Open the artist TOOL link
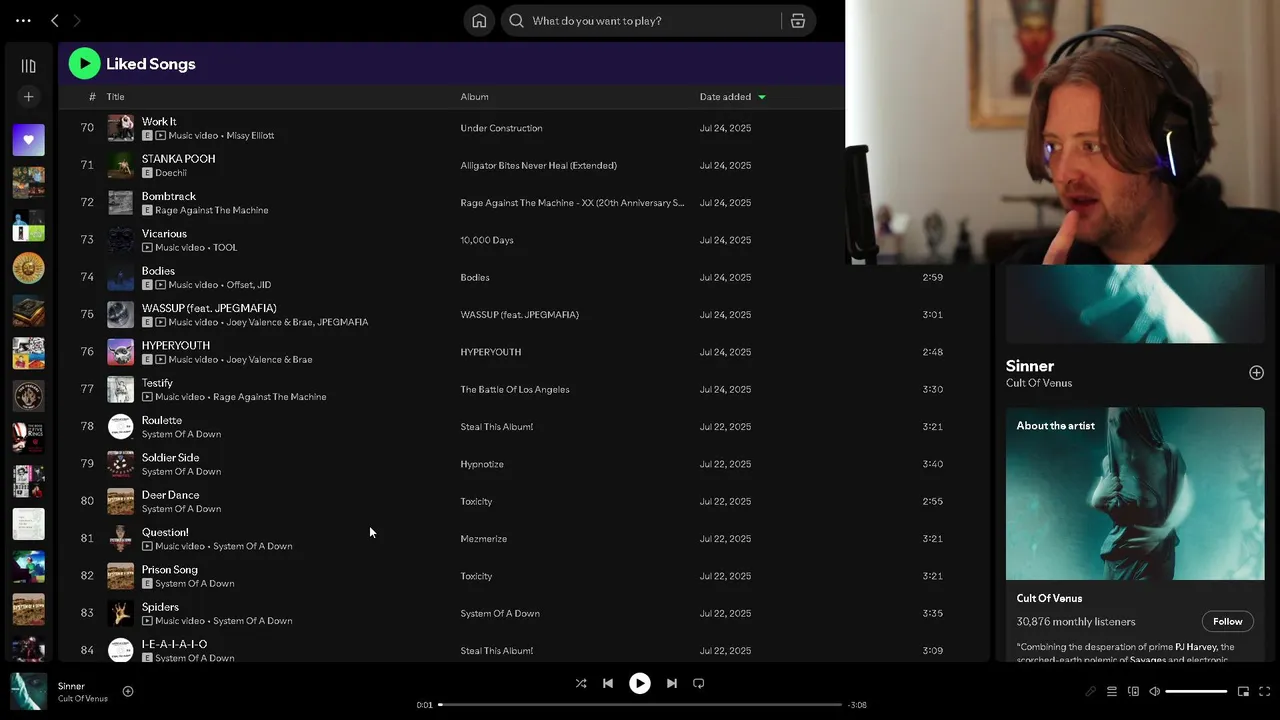The width and height of the screenshot is (1280, 720). pyautogui.click(x=225, y=248)
